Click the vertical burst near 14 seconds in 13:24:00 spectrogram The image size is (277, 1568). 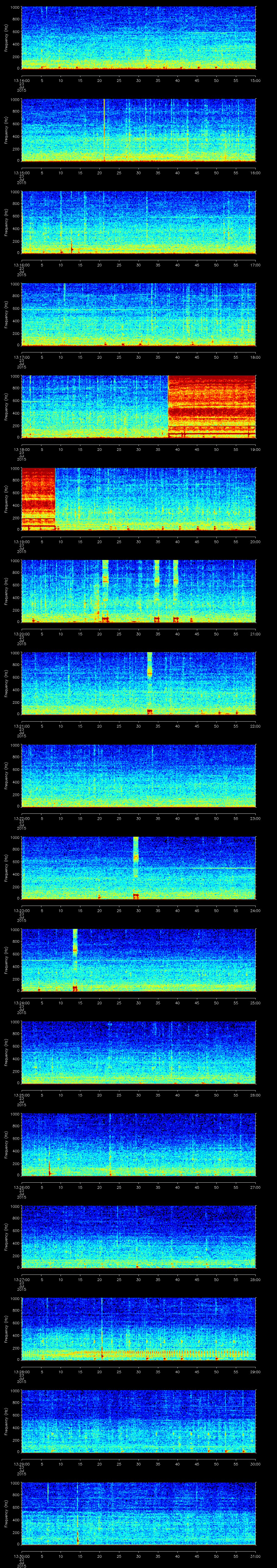[75, 960]
